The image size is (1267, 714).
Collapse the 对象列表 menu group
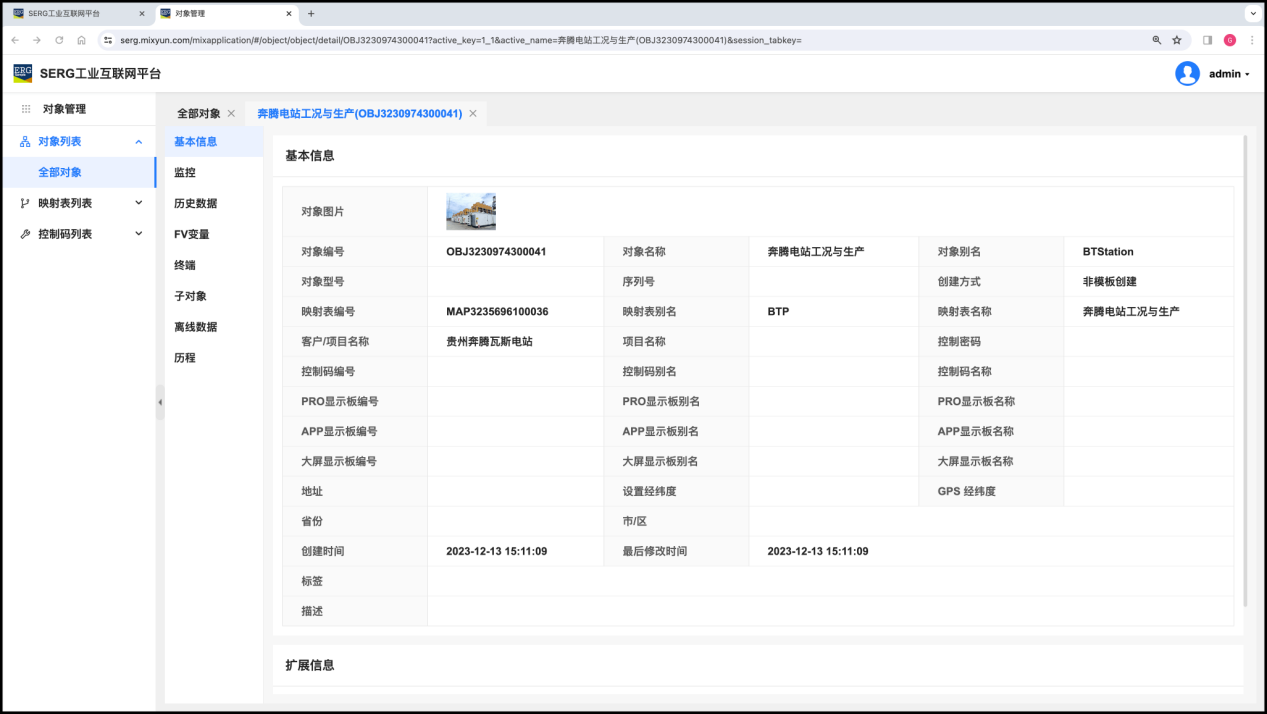[x=139, y=142]
